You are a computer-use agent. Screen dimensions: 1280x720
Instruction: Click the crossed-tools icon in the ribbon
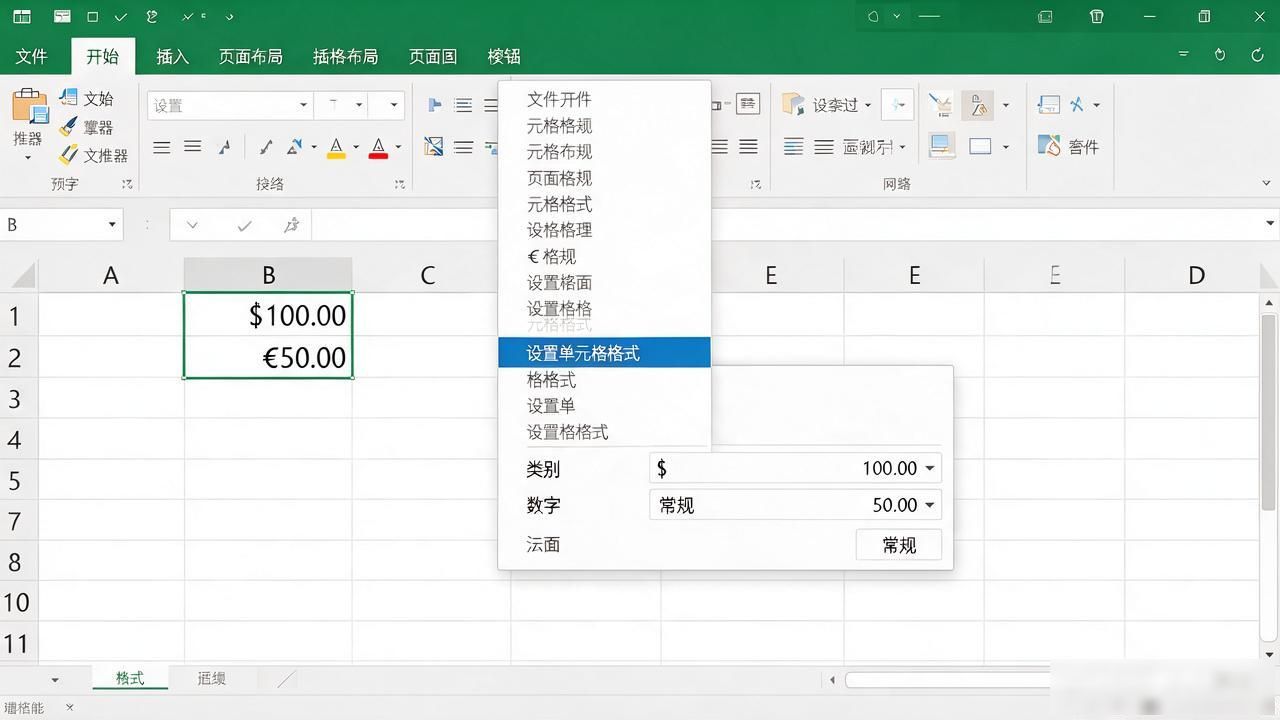click(1077, 104)
